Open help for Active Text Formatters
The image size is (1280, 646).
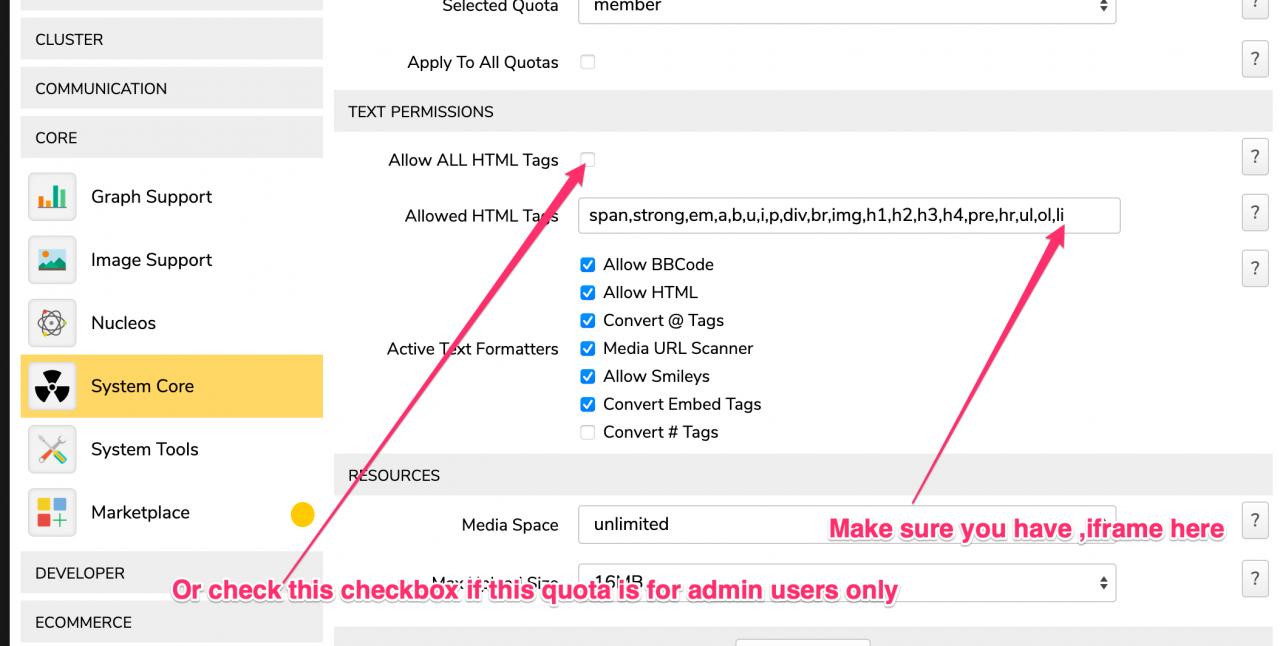tap(1255, 268)
